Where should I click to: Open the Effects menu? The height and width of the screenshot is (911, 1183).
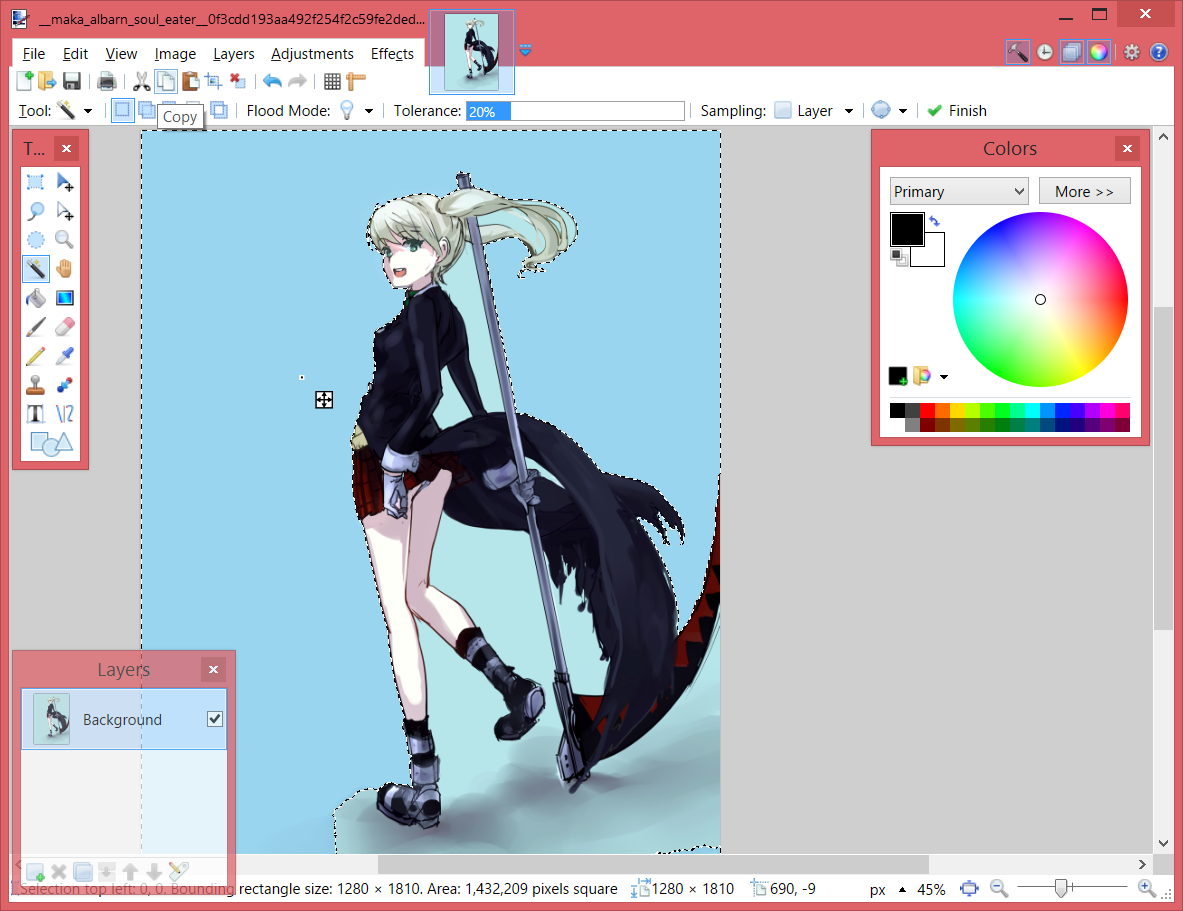392,54
